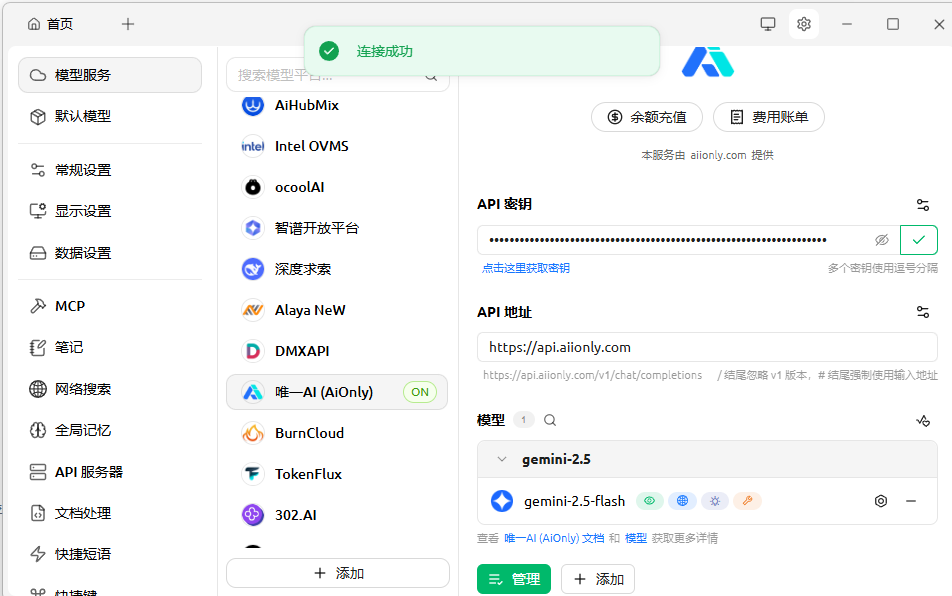Click the reasoning tag on gemini-2.5-flash
This screenshot has height=596, width=952.
(715, 501)
